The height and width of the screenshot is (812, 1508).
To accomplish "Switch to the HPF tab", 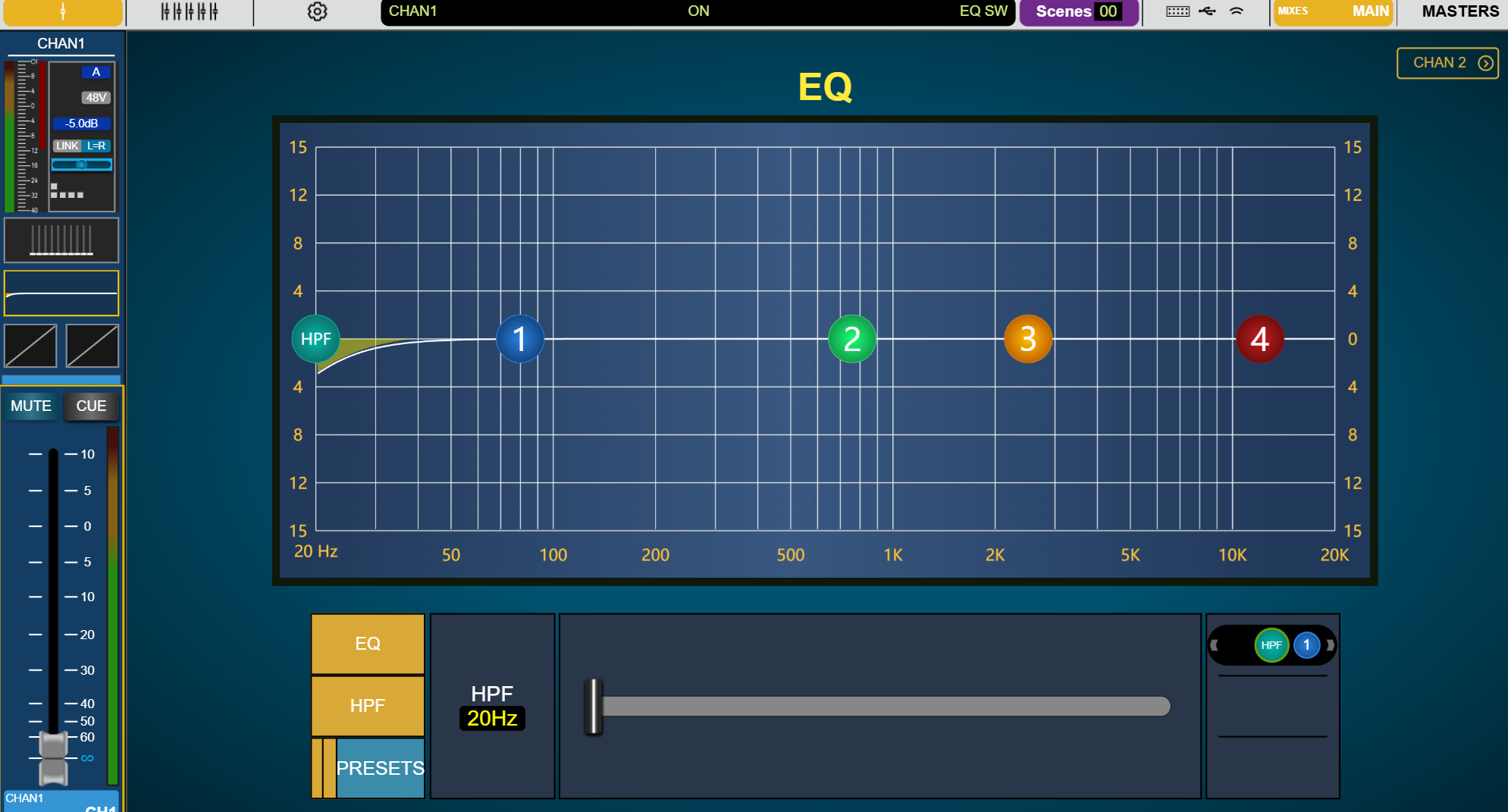I will click(x=368, y=706).
